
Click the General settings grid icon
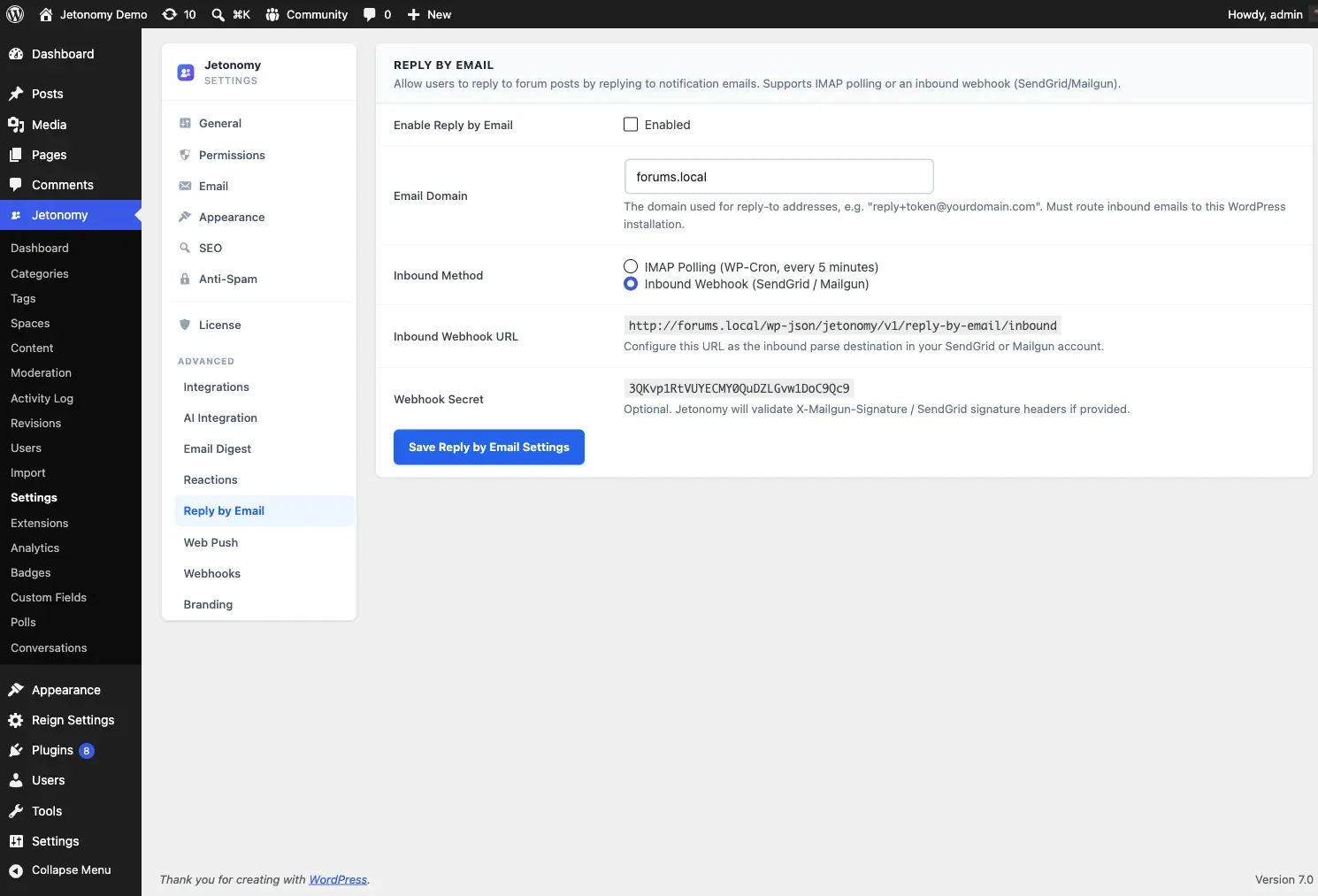[185, 123]
